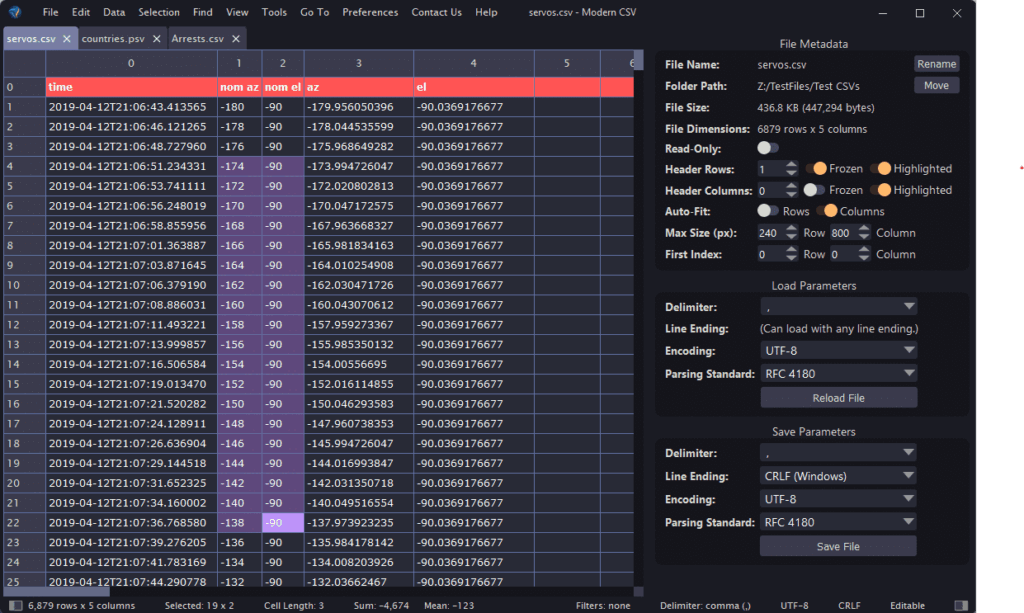Open the File menu
Image resolution: width=1024 pixels, height=613 pixels.
50,12
